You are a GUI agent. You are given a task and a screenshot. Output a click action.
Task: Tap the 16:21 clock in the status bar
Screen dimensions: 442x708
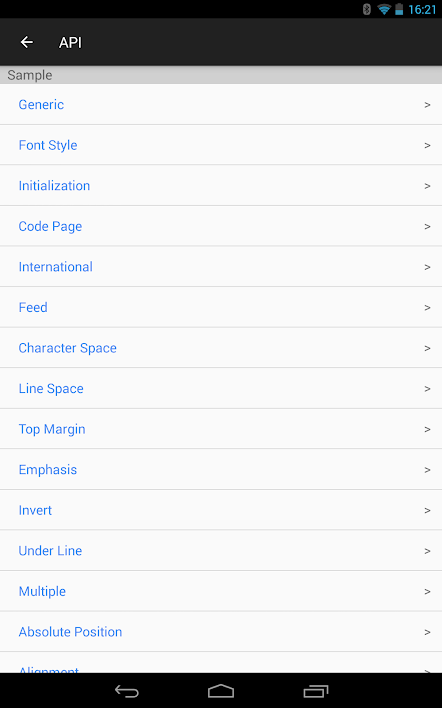click(x=422, y=9)
